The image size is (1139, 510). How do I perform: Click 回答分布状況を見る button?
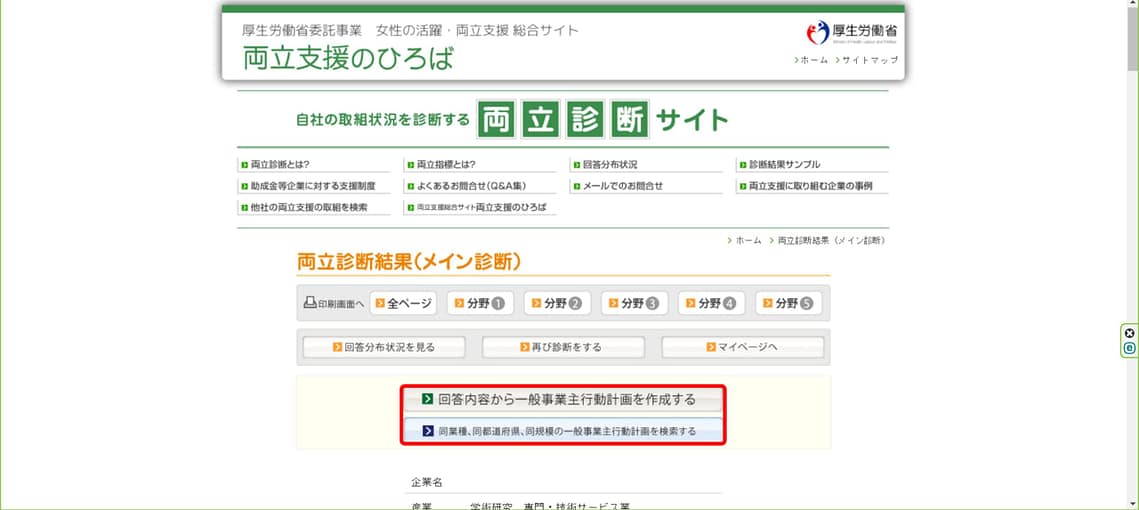pyautogui.click(x=384, y=347)
